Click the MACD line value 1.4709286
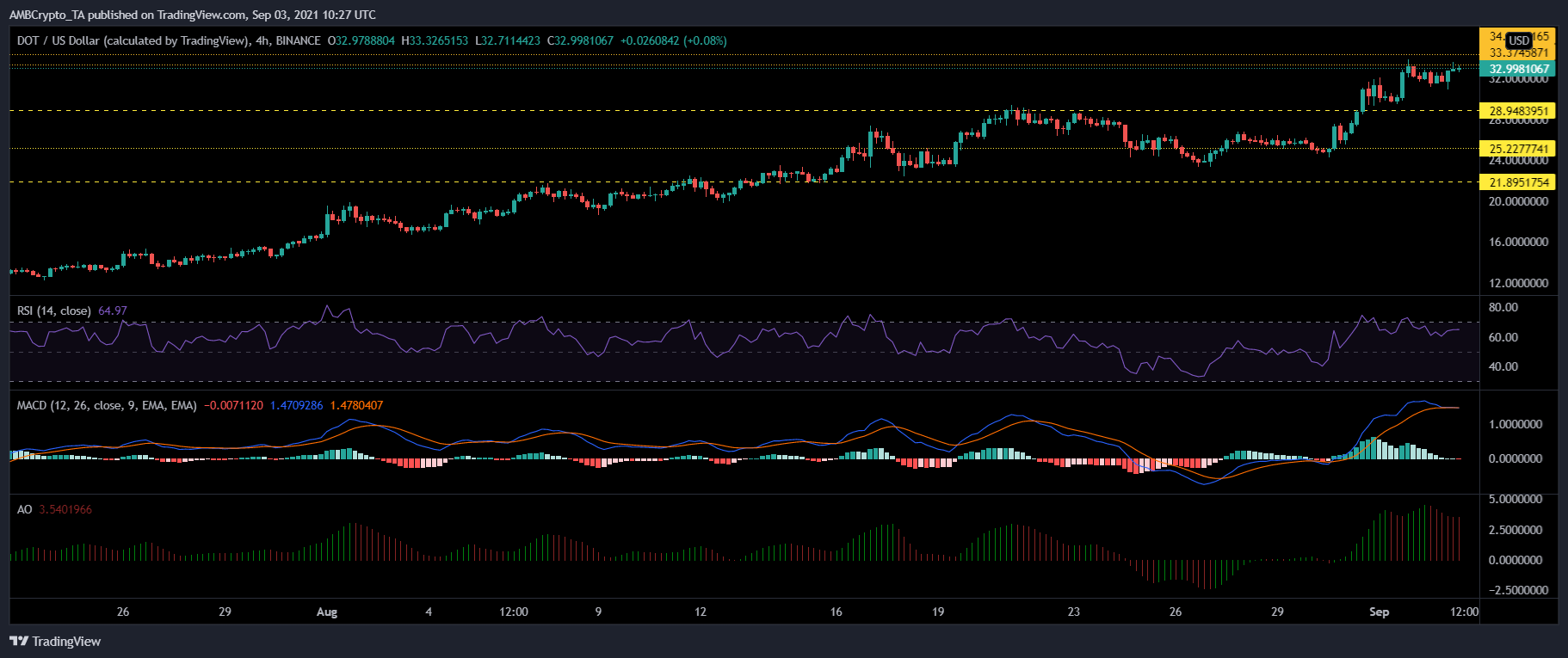 (x=297, y=405)
